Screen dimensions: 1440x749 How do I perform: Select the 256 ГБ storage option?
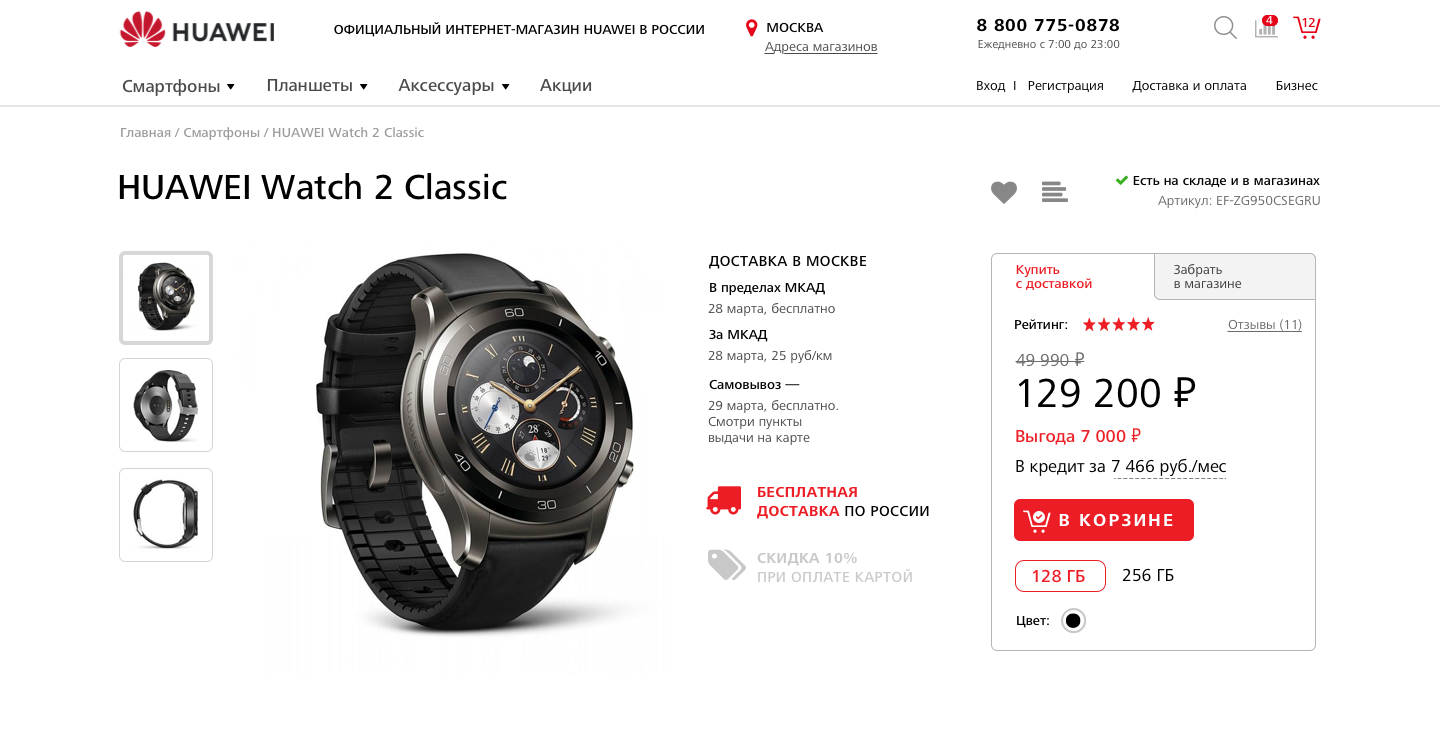point(1148,576)
